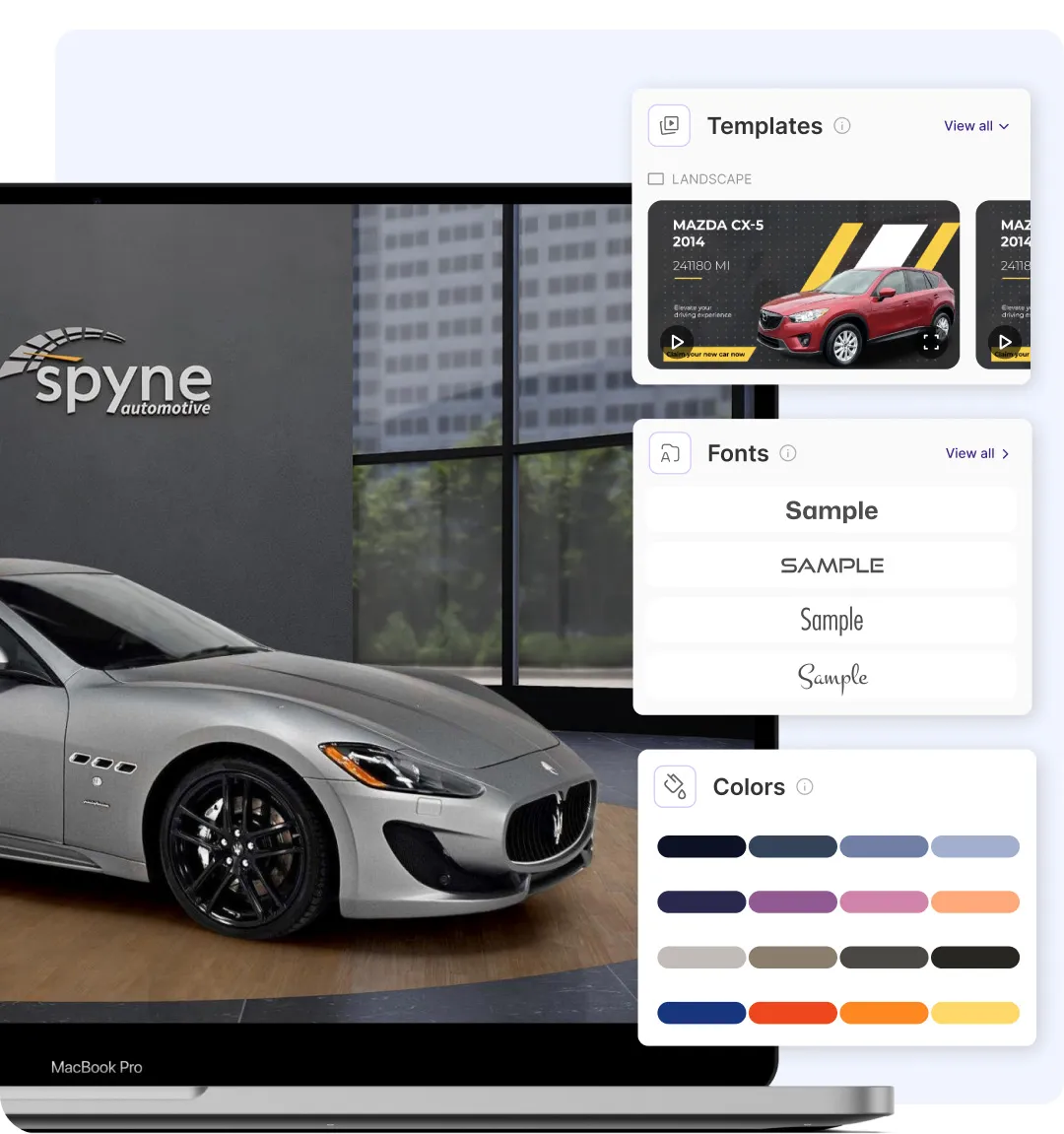Viewport: 1064px width, 1134px height.
Task: Open the View all dropdown for Templates
Action: [975, 126]
